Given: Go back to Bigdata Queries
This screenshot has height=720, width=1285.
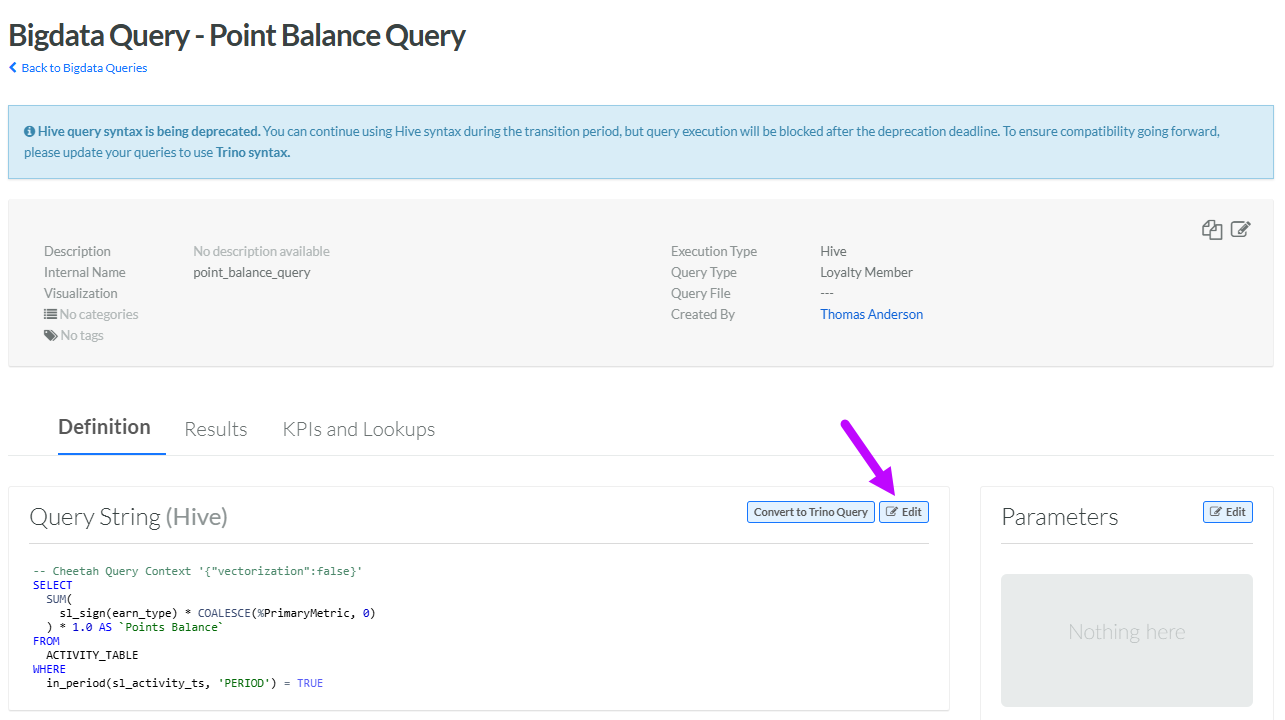Looking at the screenshot, I should [78, 68].
